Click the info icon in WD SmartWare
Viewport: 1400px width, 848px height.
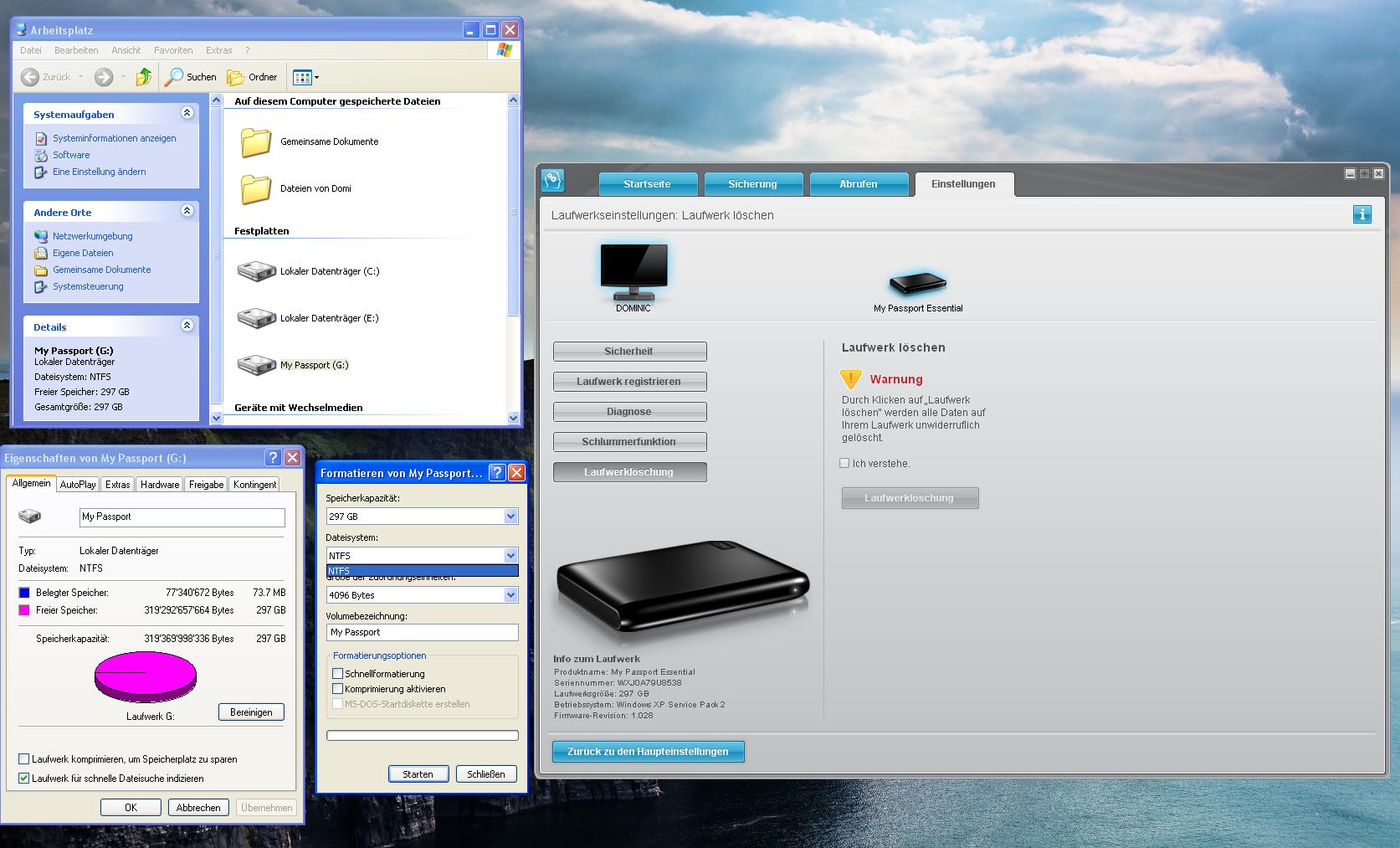(x=1362, y=215)
